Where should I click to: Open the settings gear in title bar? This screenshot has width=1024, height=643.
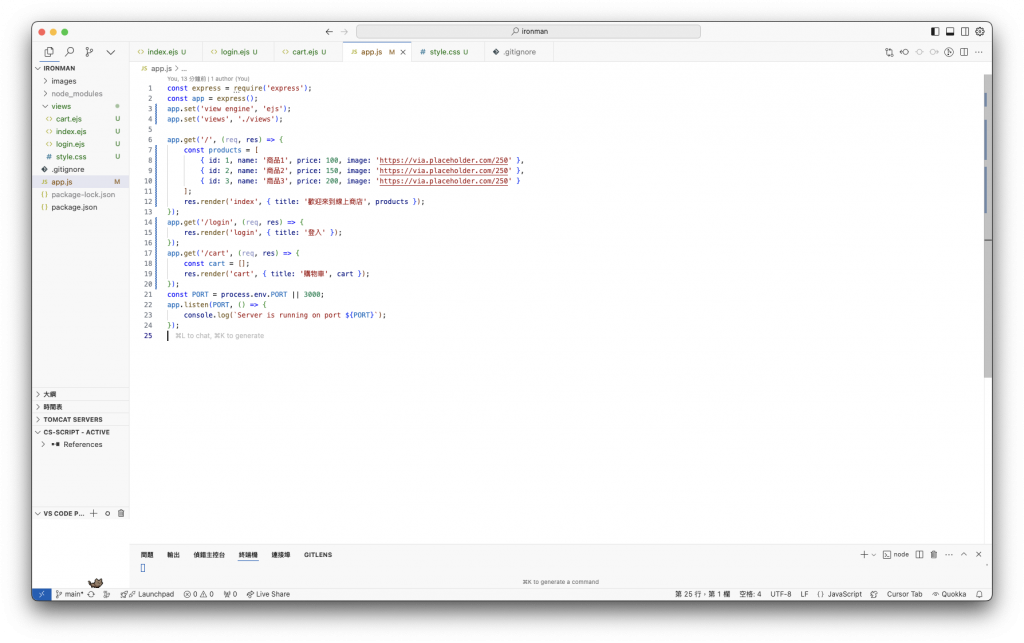coord(980,31)
